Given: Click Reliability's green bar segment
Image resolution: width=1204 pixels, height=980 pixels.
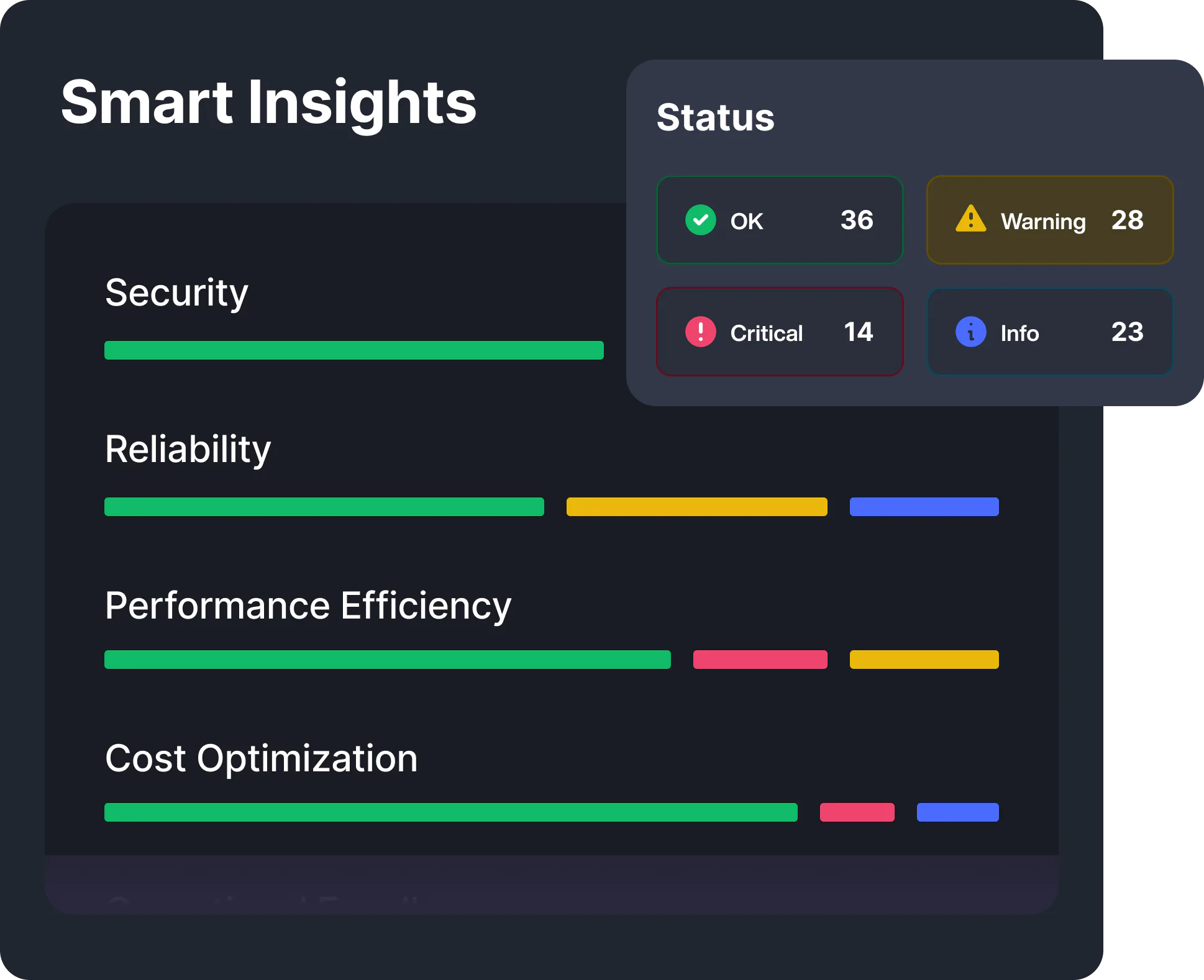Looking at the screenshot, I should (324, 507).
